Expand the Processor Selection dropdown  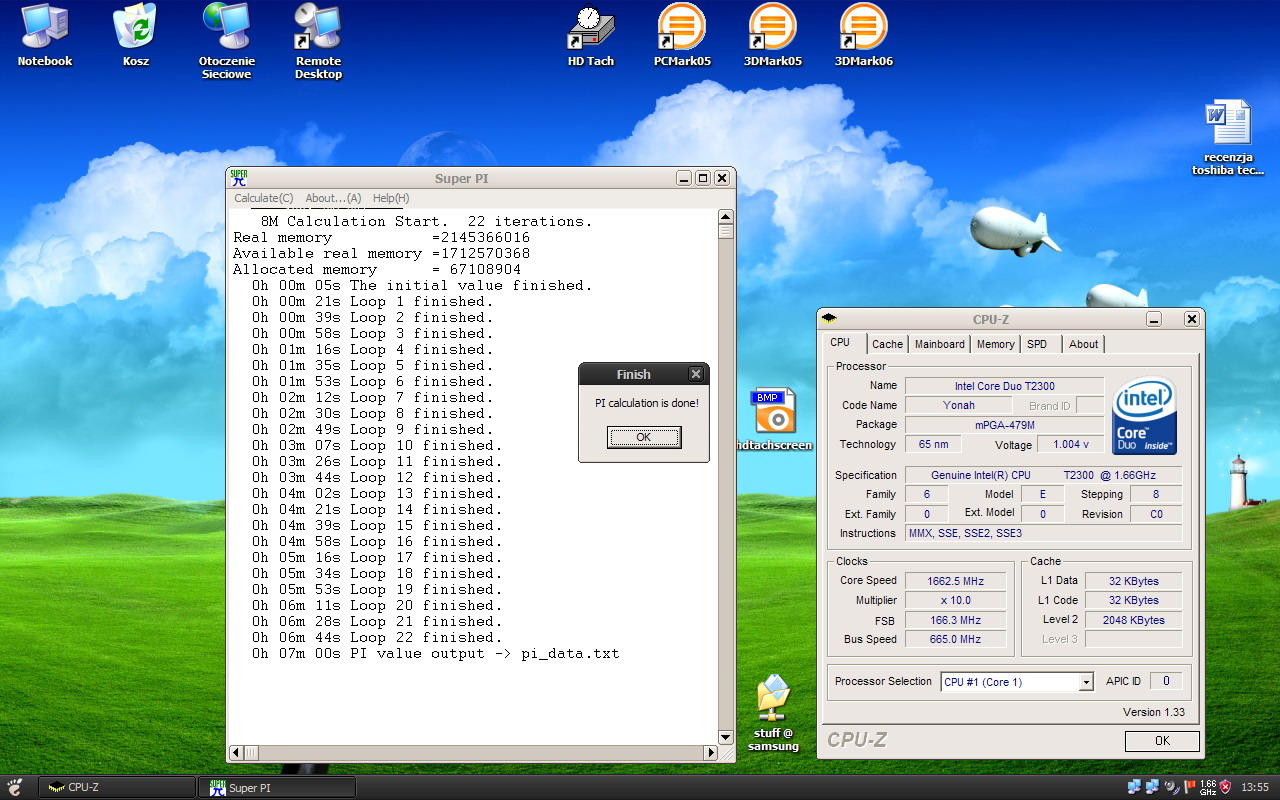(x=1086, y=682)
